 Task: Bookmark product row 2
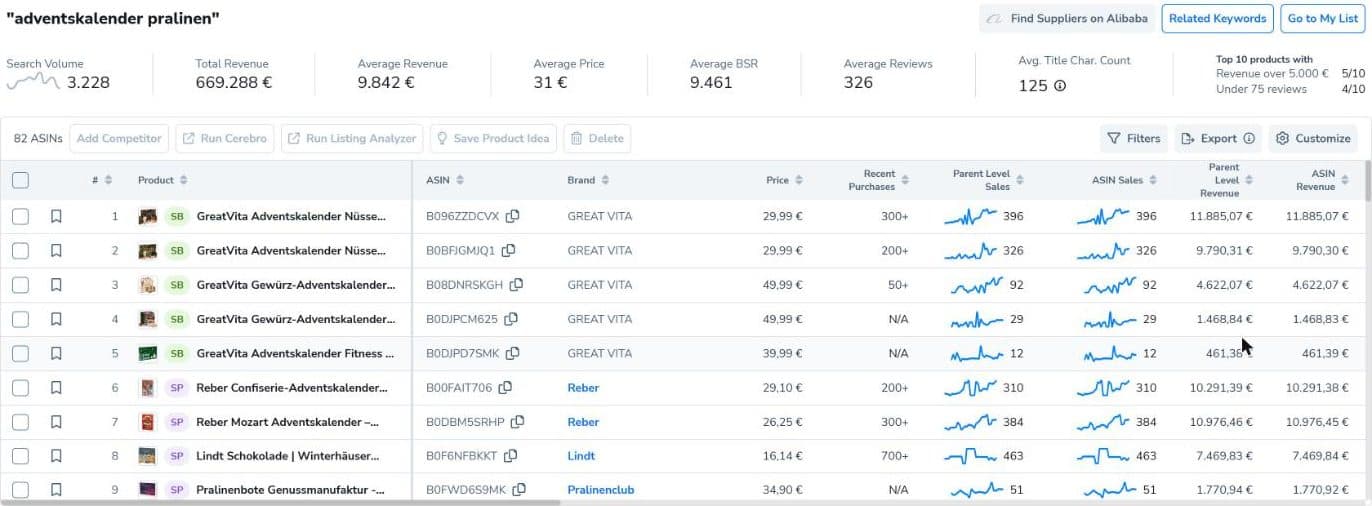(x=56, y=250)
